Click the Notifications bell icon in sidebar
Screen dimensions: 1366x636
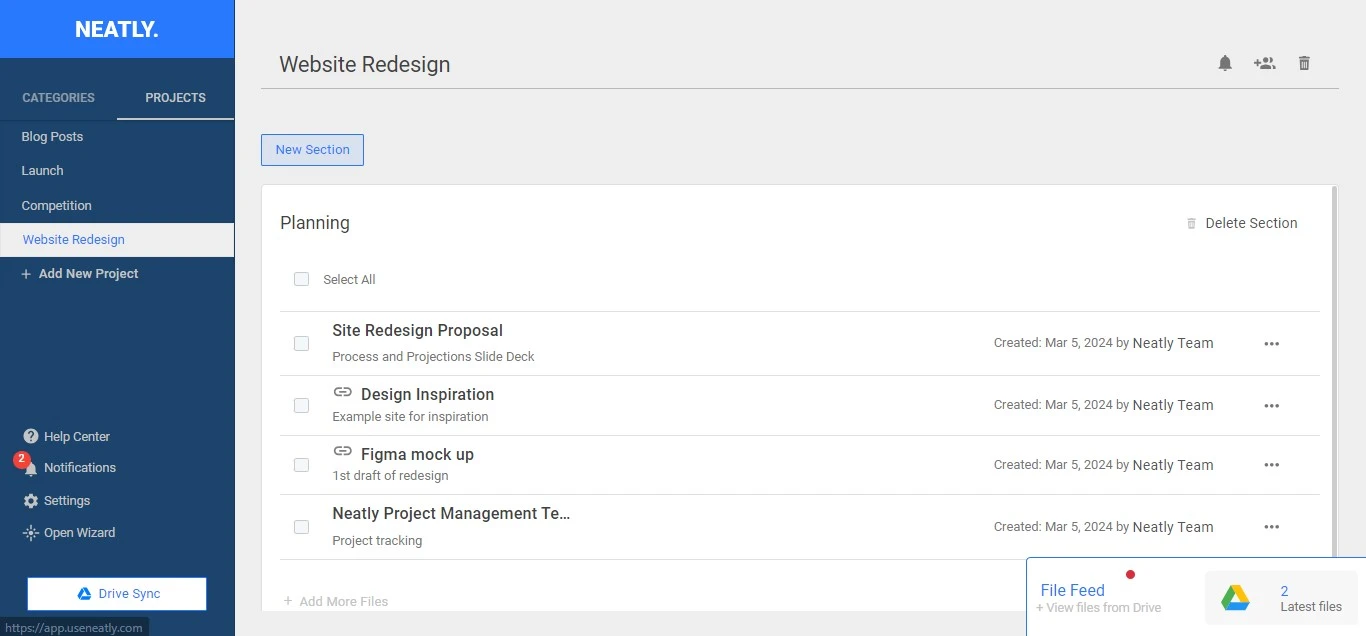[31, 468]
